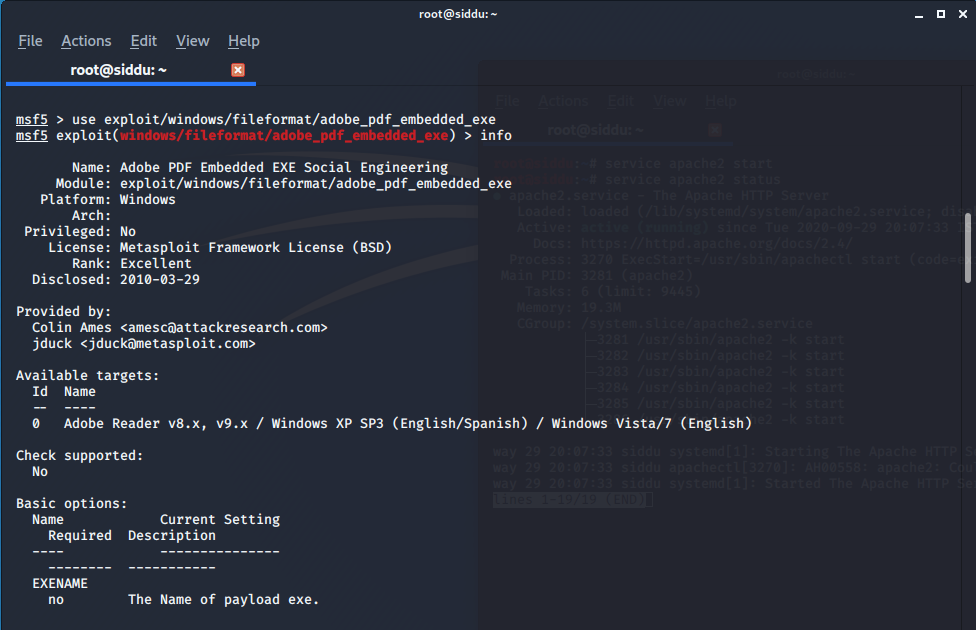Click the 'use exploit/windows/fileformat/adobe_pdf_embedded_exe' command line
The image size is (976, 630).
[x=284, y=120]
